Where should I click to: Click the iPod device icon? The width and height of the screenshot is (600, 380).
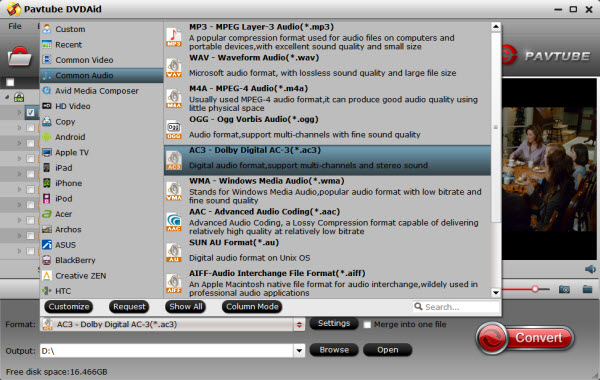click(x=47, y=198)
